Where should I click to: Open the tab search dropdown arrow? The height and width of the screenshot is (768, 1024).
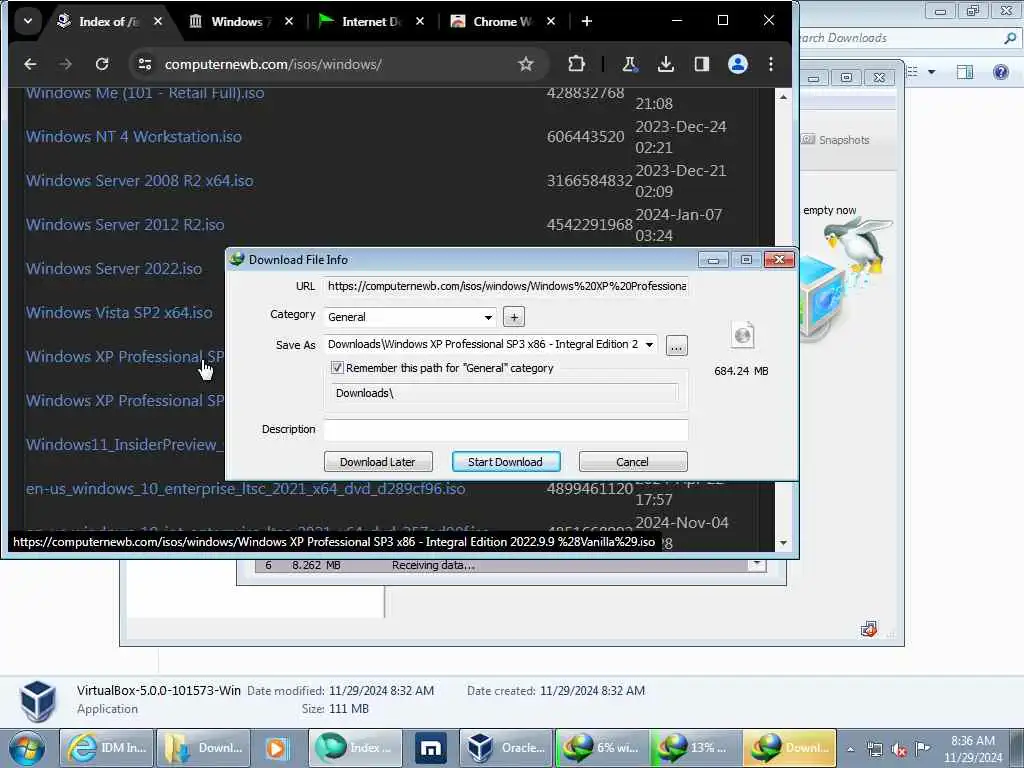(27, 21)
